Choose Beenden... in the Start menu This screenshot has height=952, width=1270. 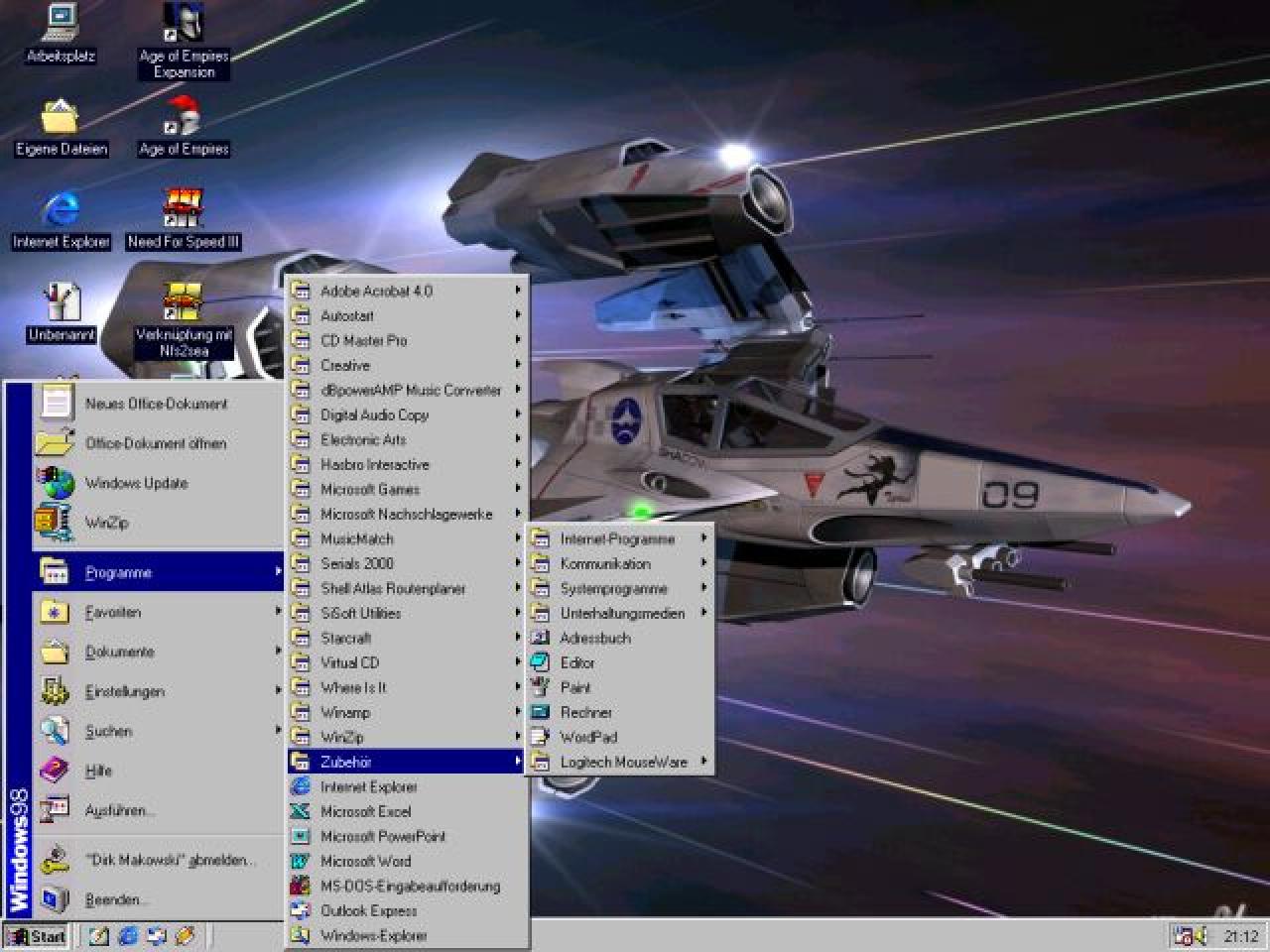(x=159, y=899)
